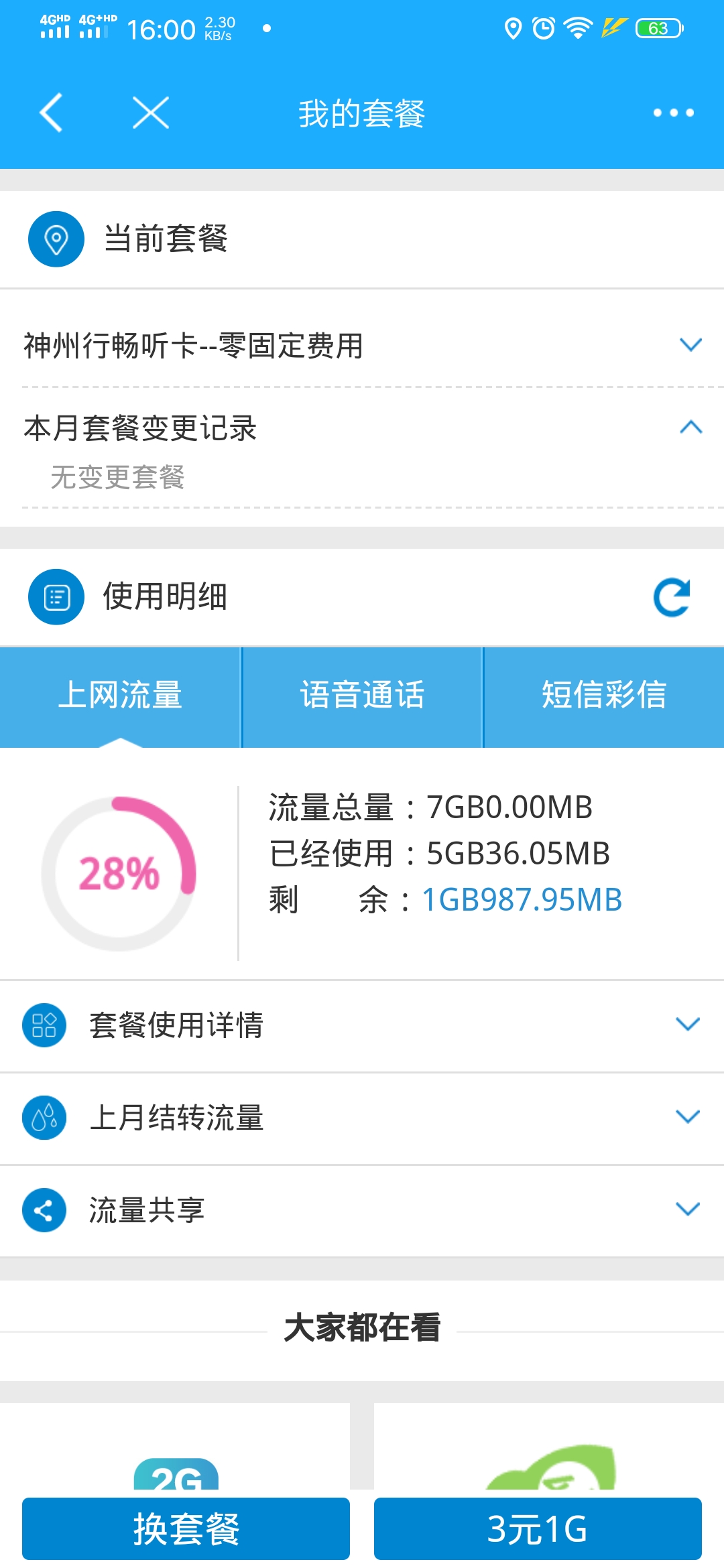The height and width of the screenshot is (1568, 724).
Task: Tap the 28% data usage ring
Action: [119, 874]
